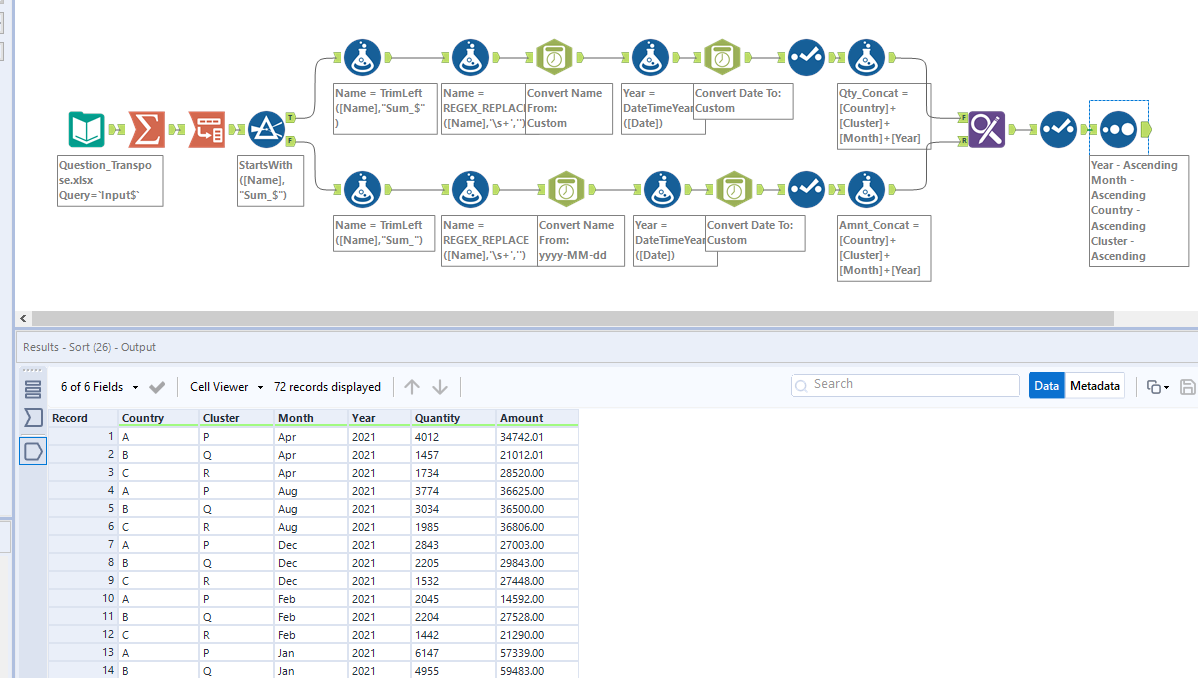Select the purple Find Replace tool
This screenshot has width=1198, height=678.
click(x=986, y=129)
